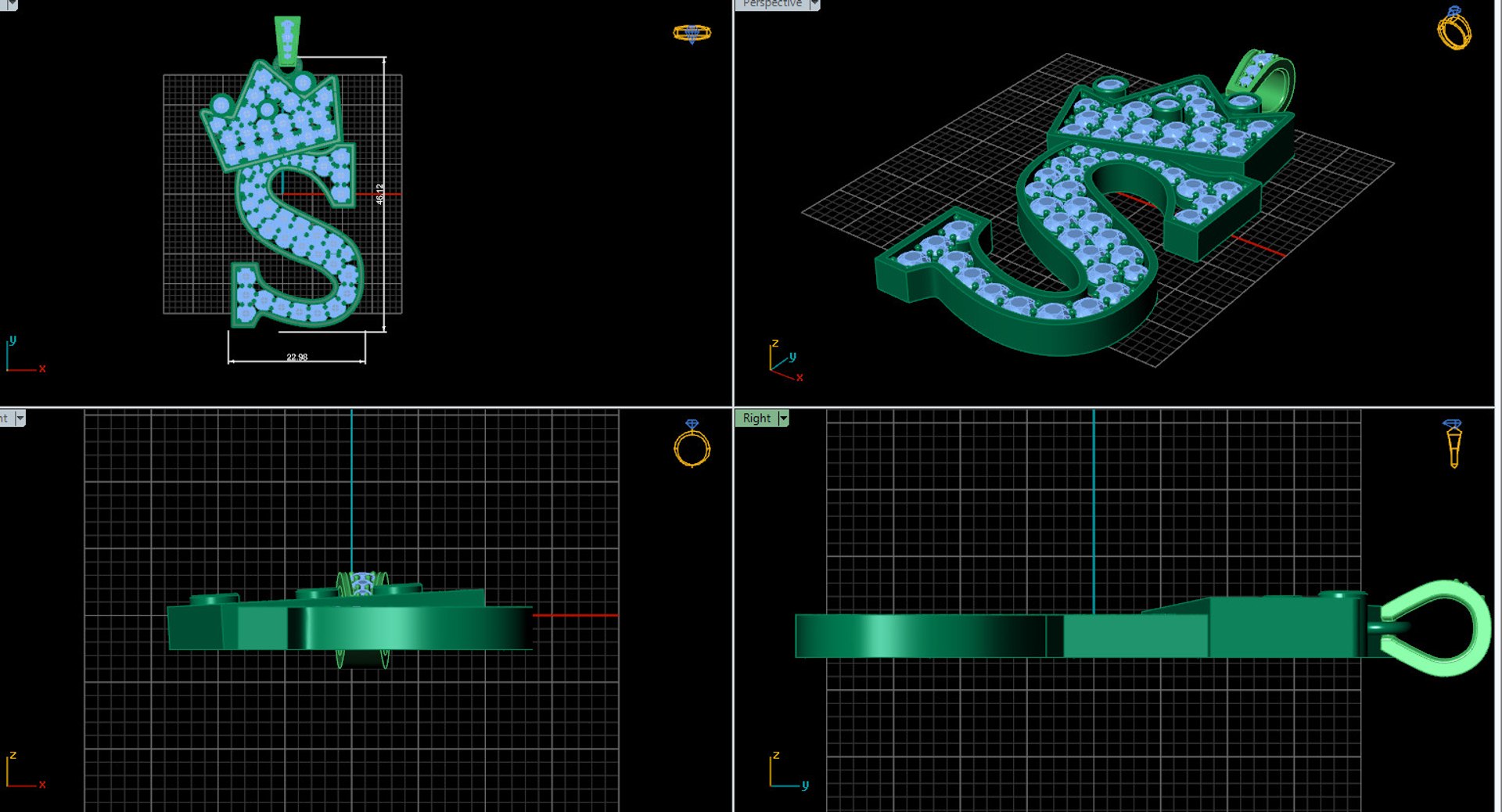Viewport: 1502px width, 812px height.
Task: Click the x-y axis indicator in Top viewport
Action: coord(25,355)
